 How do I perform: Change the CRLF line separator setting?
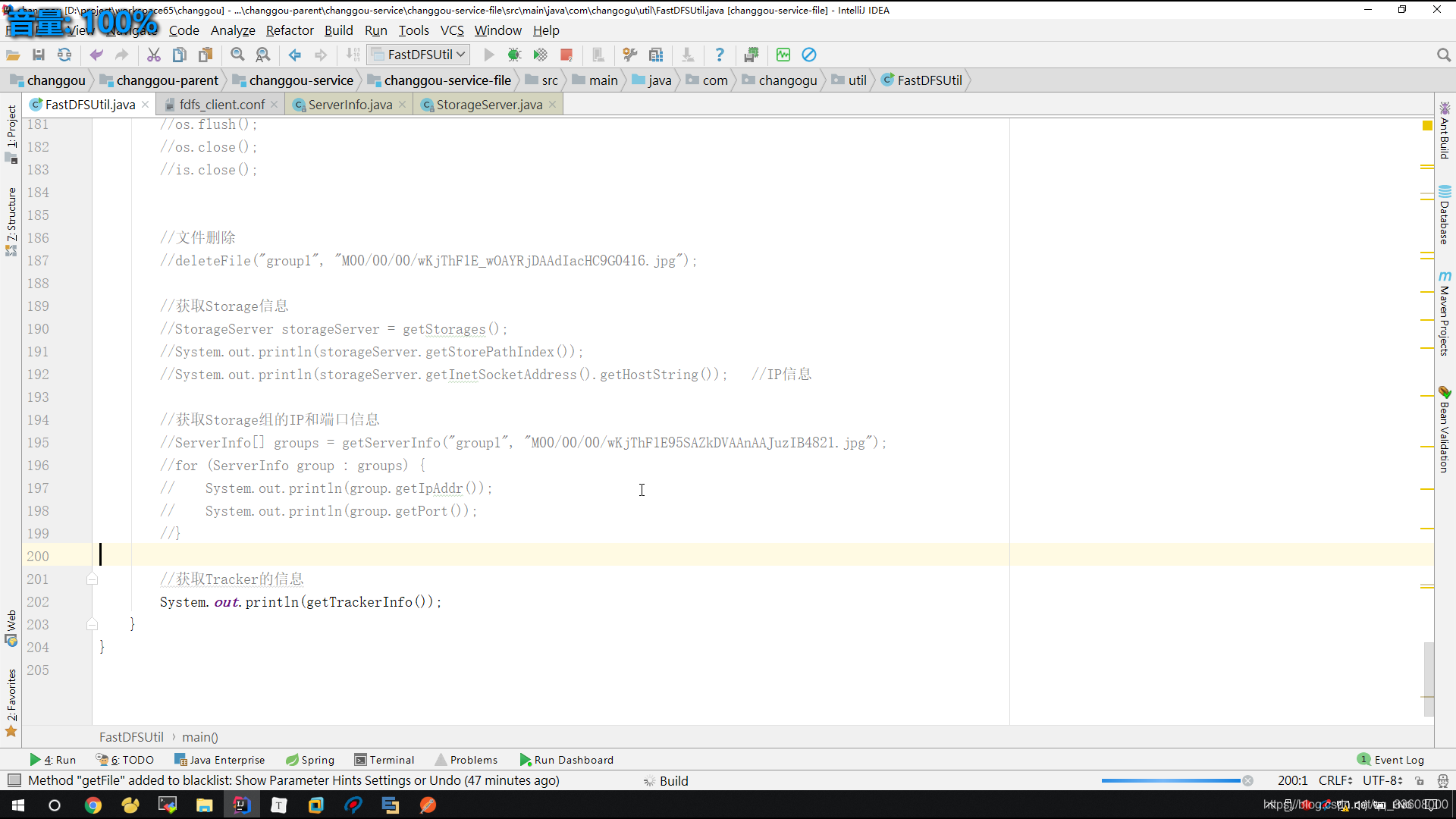[x=1335, y=780]
